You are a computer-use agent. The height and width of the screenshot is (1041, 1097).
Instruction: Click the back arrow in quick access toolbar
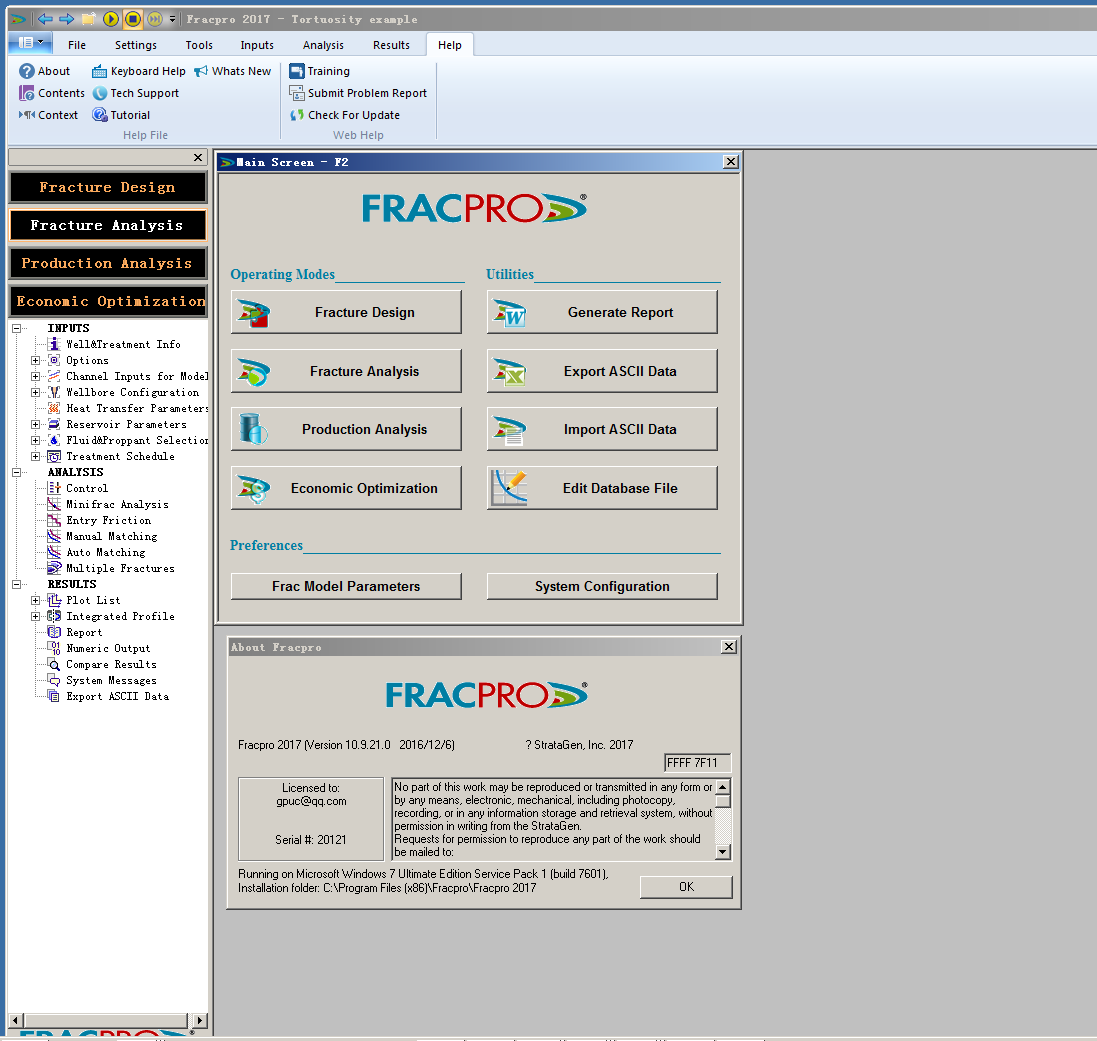(45, 19)
